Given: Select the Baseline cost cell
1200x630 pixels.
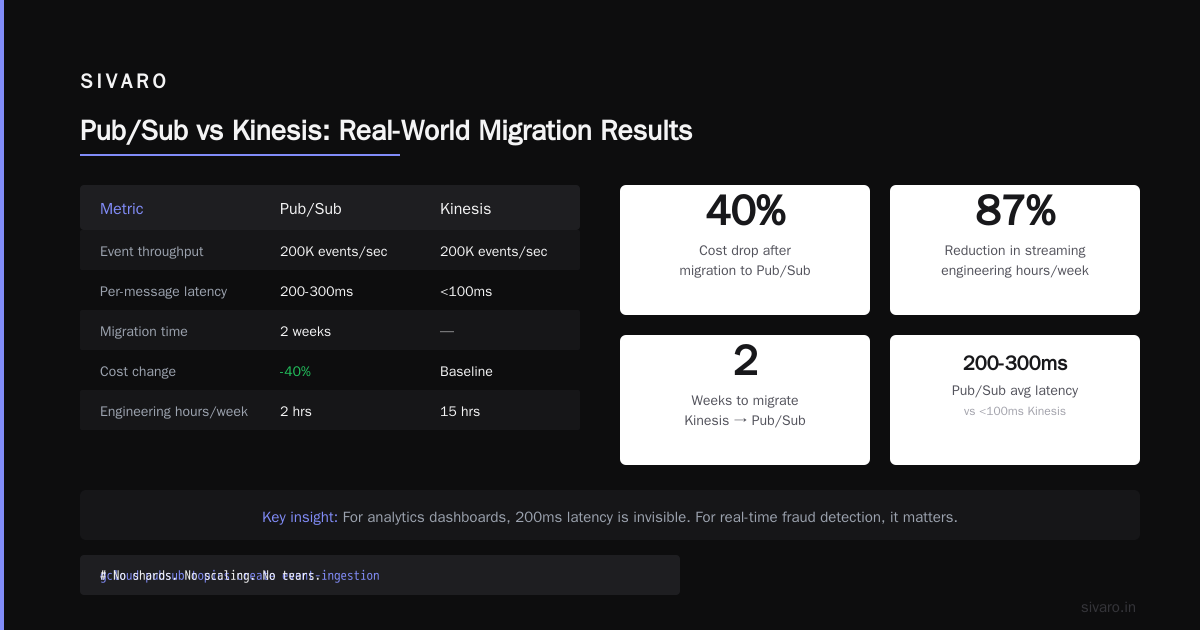Looking at the screenshot, I should coord(466,371).
